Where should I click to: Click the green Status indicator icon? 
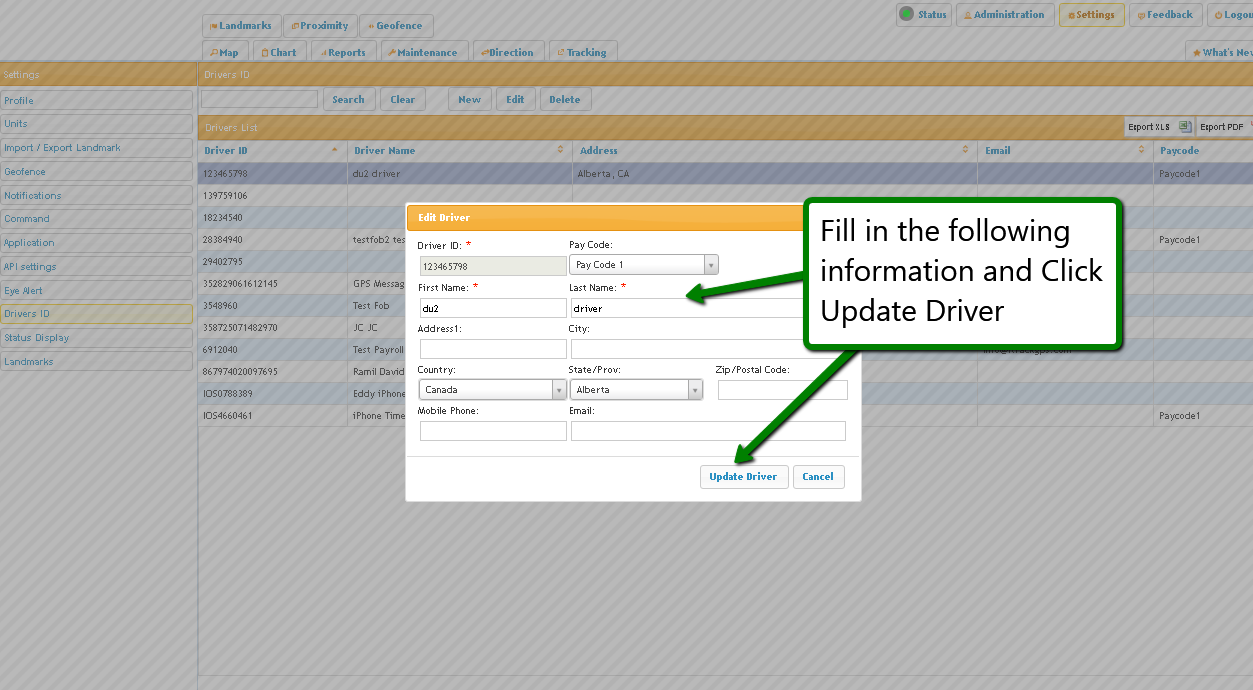click(907, 14)
